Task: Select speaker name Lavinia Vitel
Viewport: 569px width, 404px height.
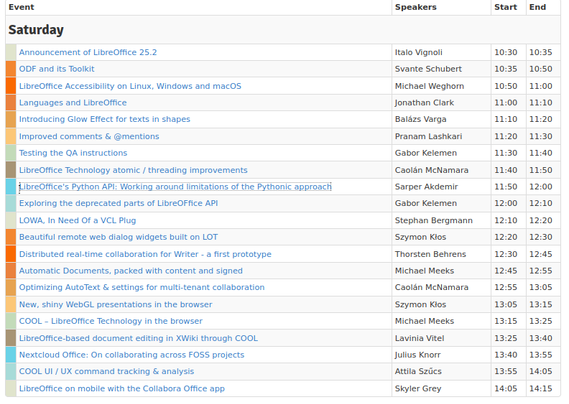Action: click(x=419, y=338)
